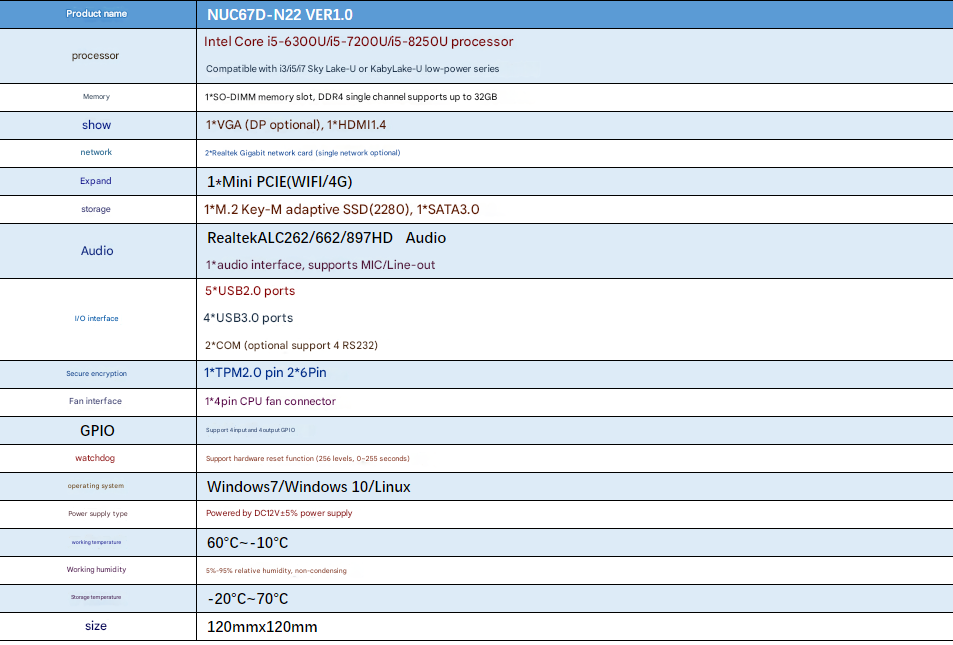Click the 'RealtekALC262/662/897HD Audio' text
The width and height of the screenshot is (953, 645).
pos(326,238)
